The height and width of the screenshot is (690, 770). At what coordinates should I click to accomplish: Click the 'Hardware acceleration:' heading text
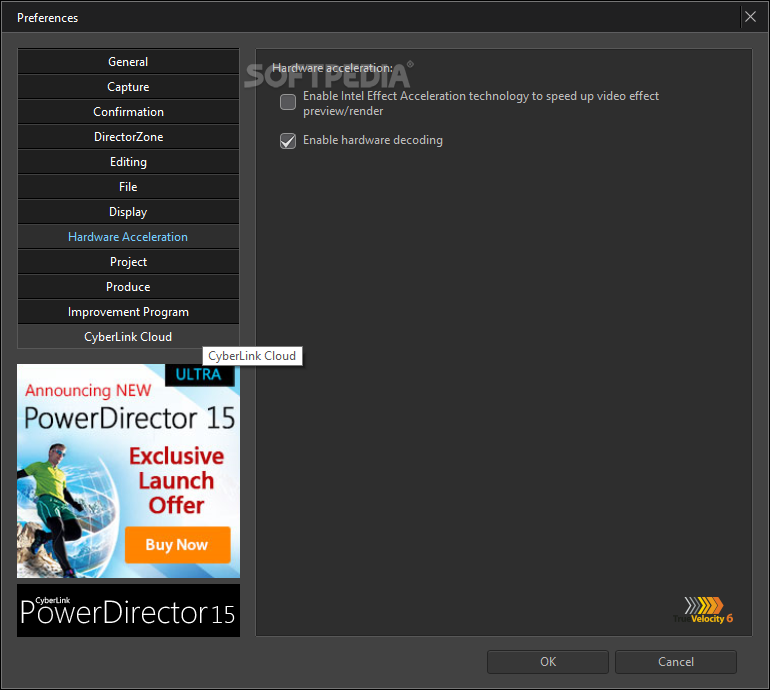coord(332,68)
